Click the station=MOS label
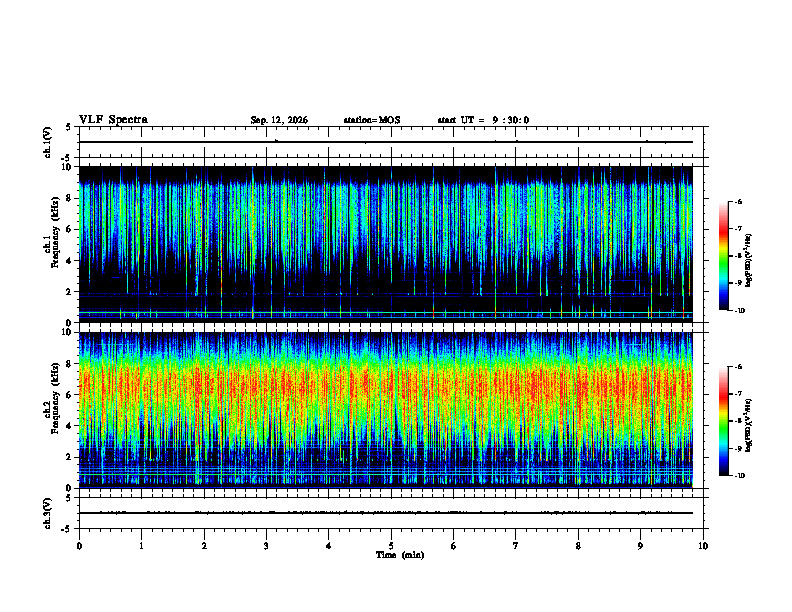Screen dimensions: 792x612 coord(372,120)
